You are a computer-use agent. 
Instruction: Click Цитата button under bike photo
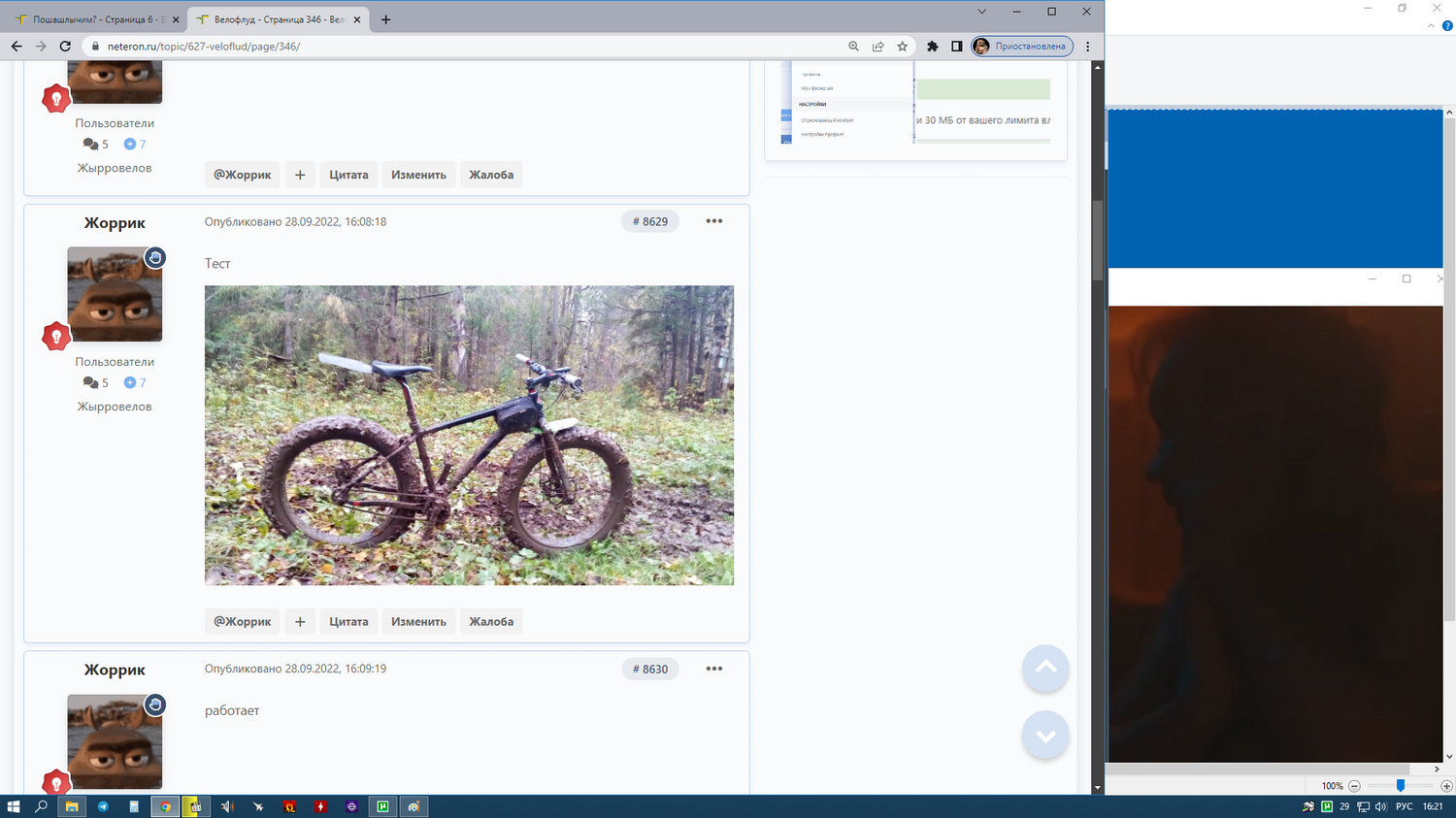point(348,621)
